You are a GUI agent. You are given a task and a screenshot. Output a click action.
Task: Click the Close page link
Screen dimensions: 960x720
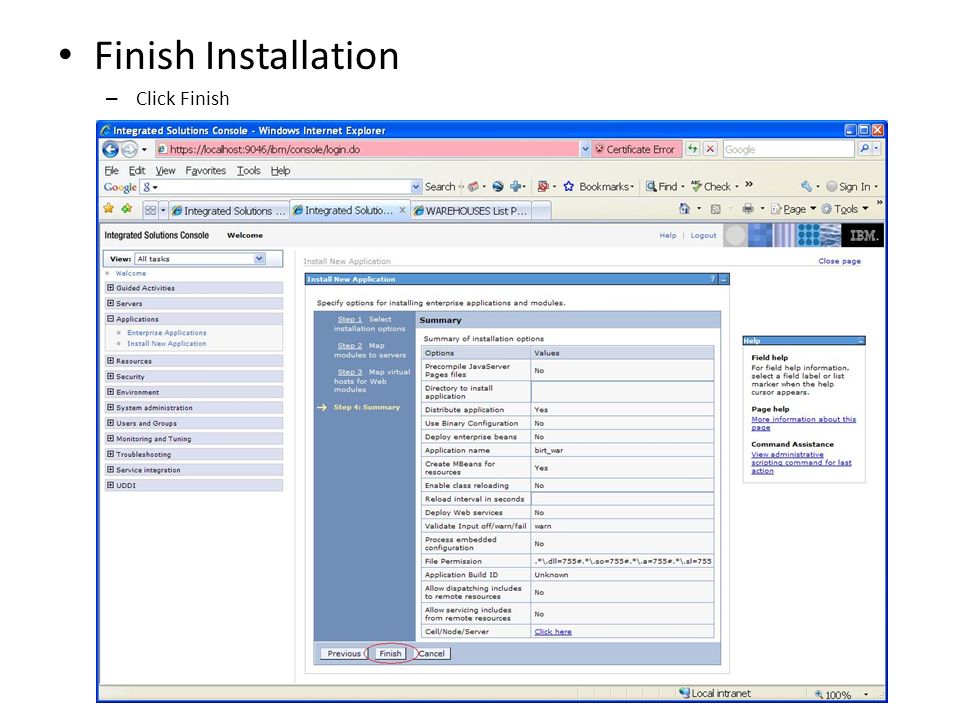[x=839, y=261]
